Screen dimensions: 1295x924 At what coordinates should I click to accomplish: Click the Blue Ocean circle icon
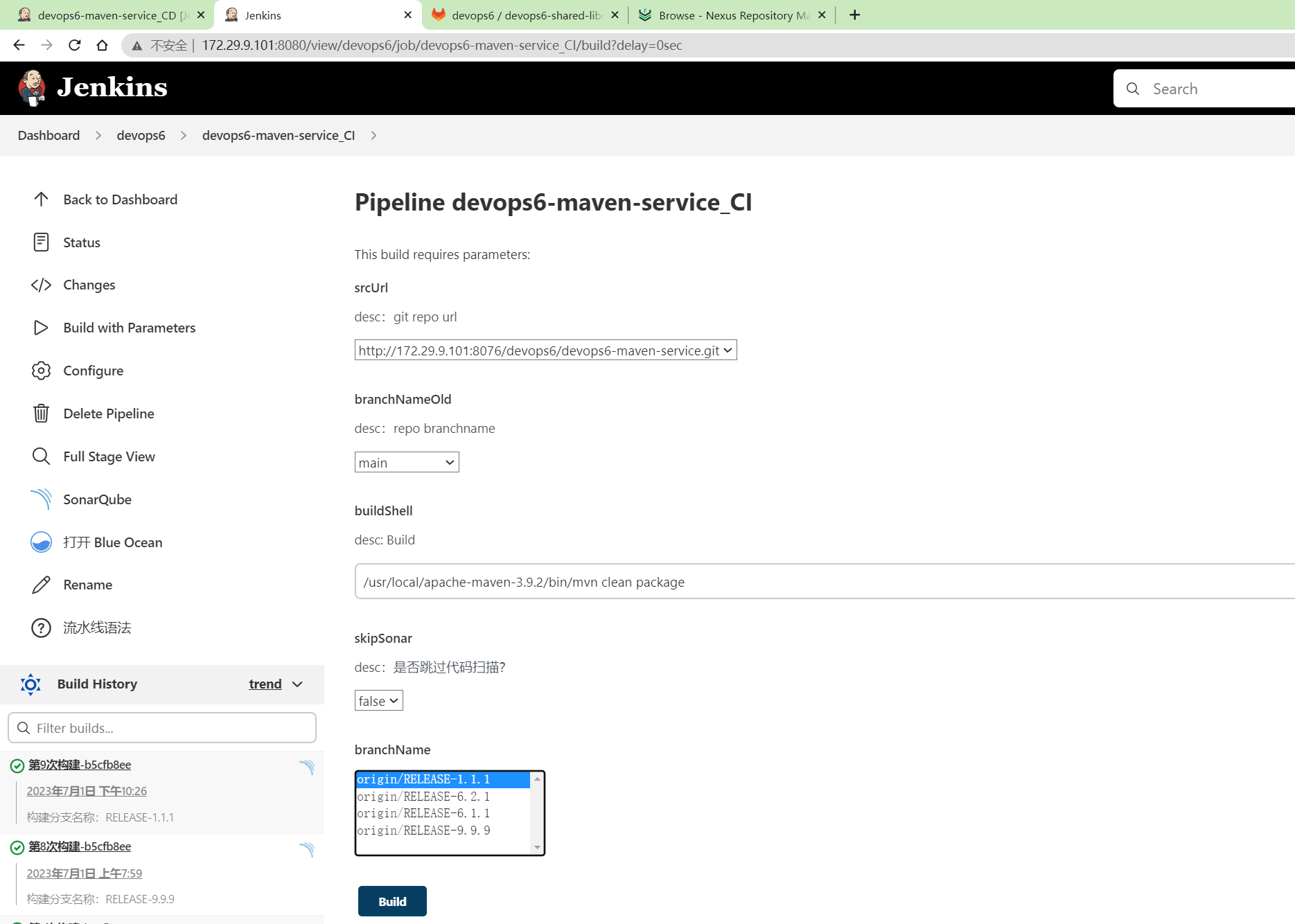41,542
